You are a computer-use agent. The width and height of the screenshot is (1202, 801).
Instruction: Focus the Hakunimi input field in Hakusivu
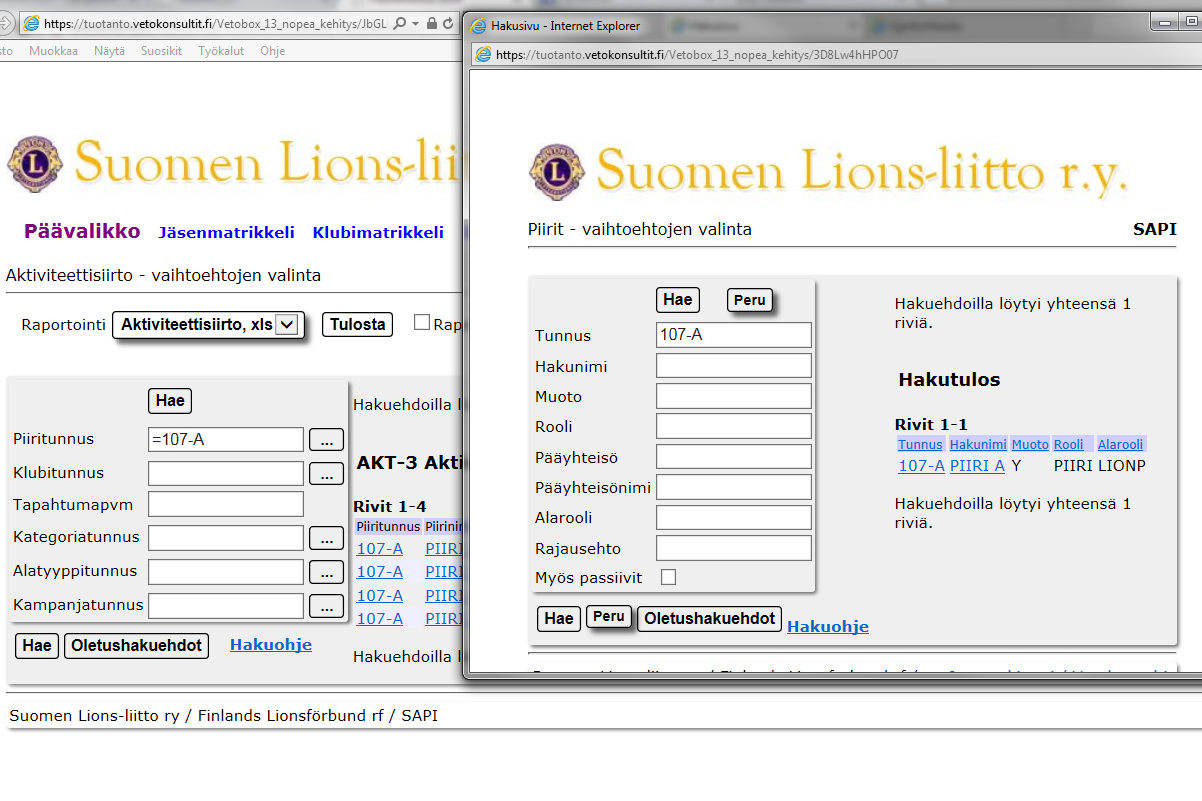[734, 366]
